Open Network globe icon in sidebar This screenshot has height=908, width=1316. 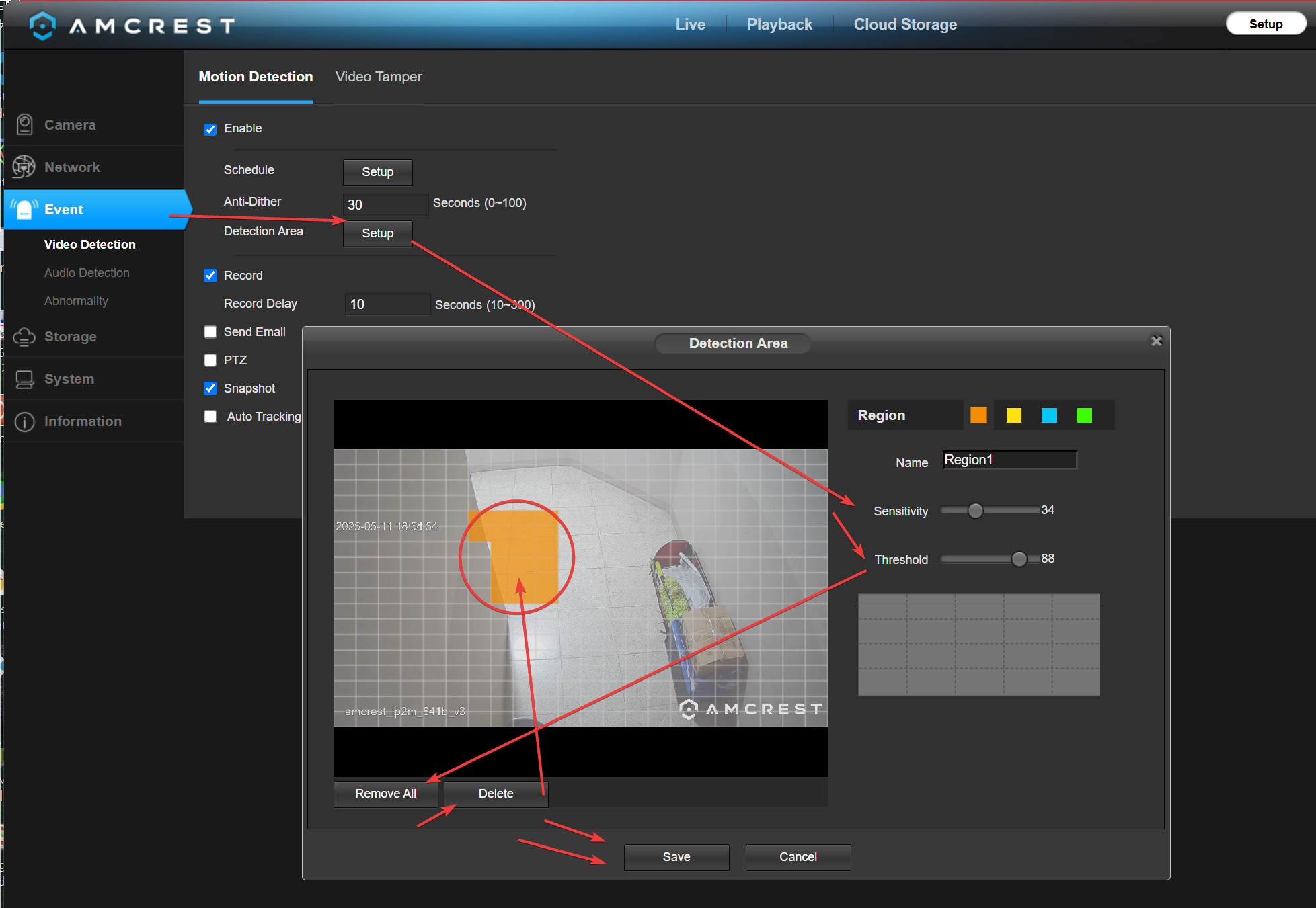click(24, 167)
